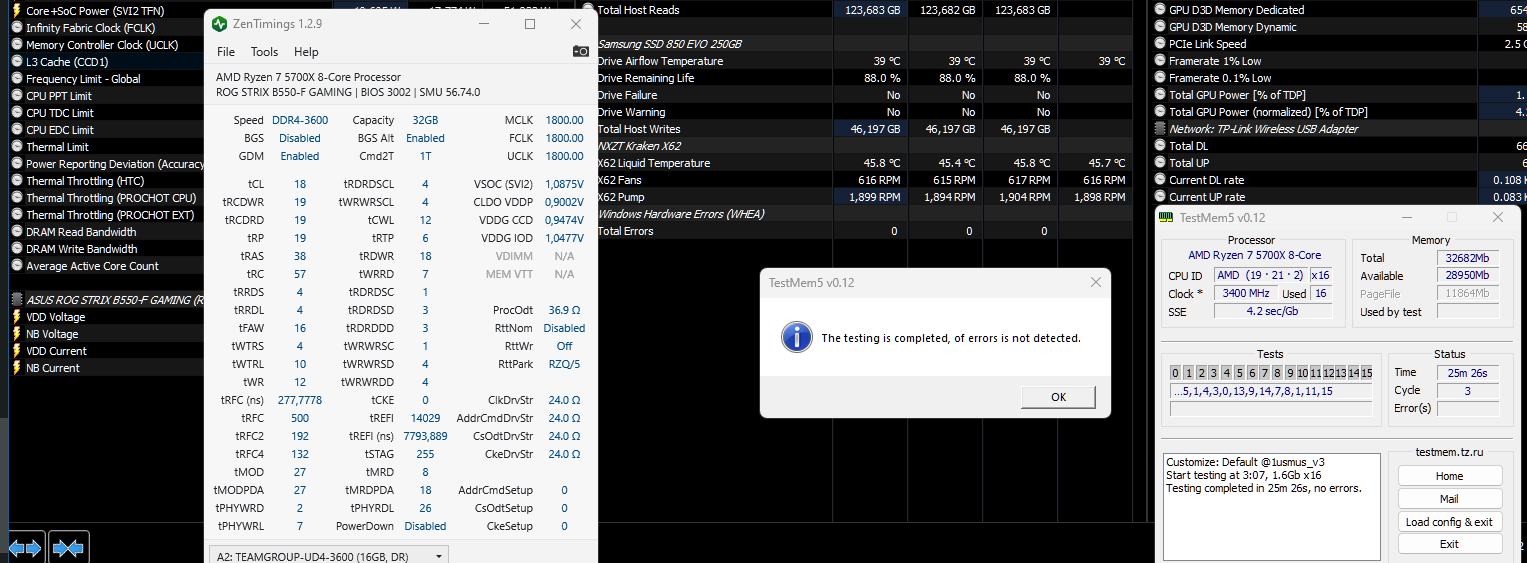
Task: Click the DRAM Read Bandwidth sensor icon
Action: pyautogui.click(x=17, y=232)
